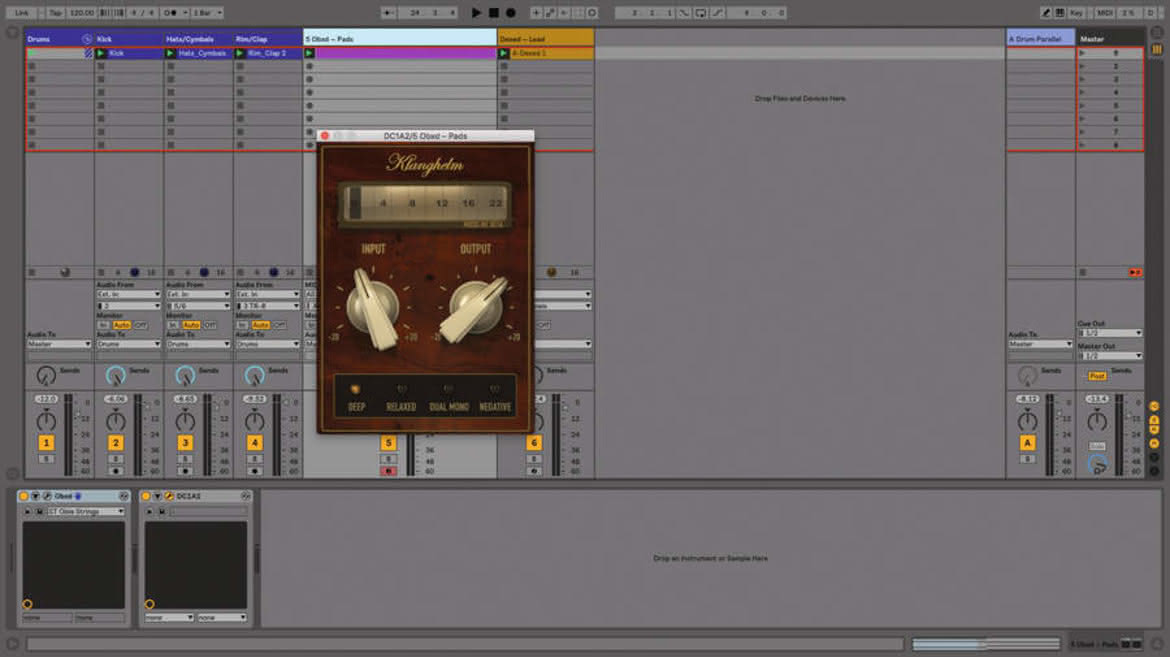Set Kick monitor to In

pos(104,325)
